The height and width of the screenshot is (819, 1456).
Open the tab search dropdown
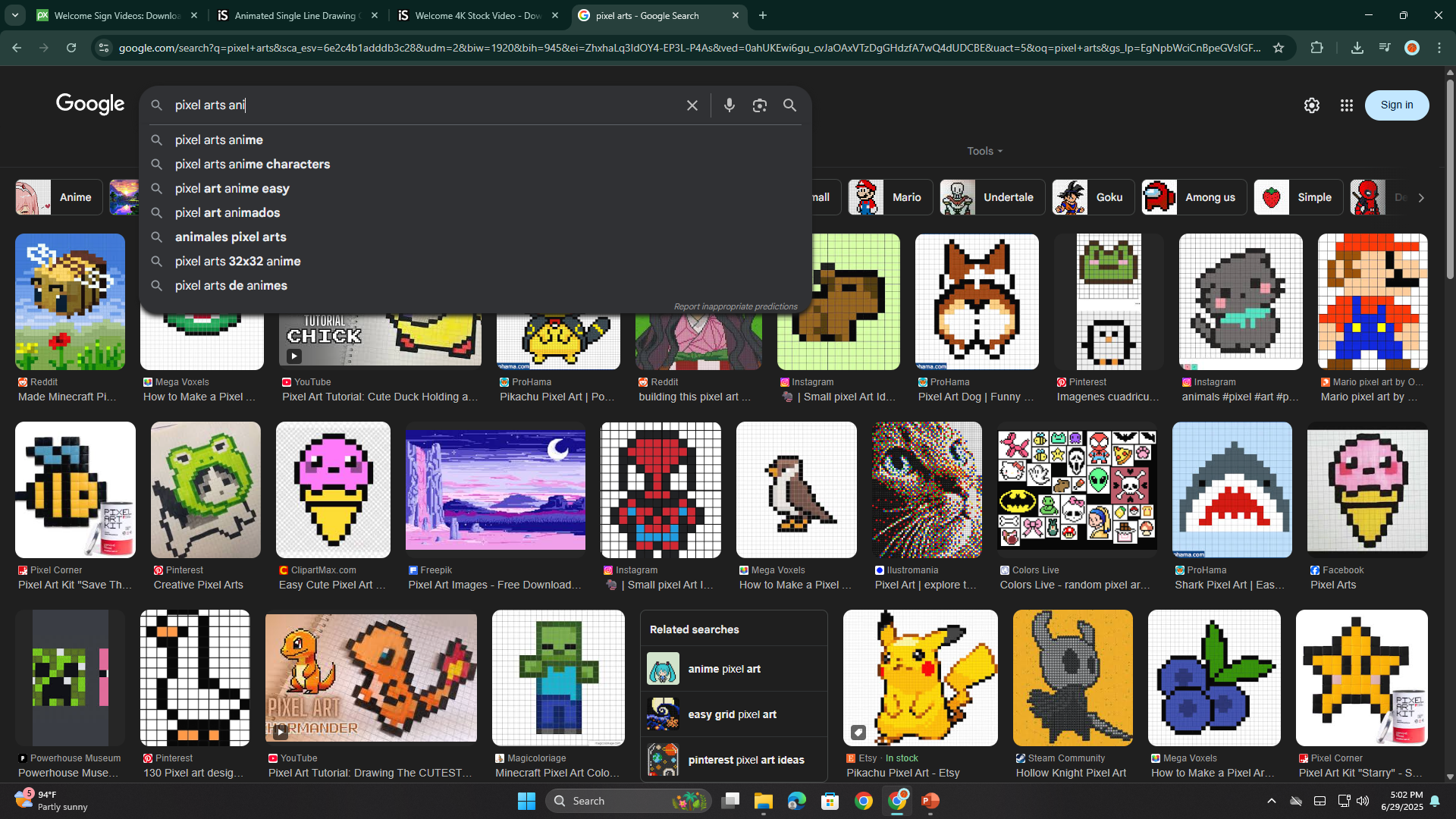coord(15,15)
